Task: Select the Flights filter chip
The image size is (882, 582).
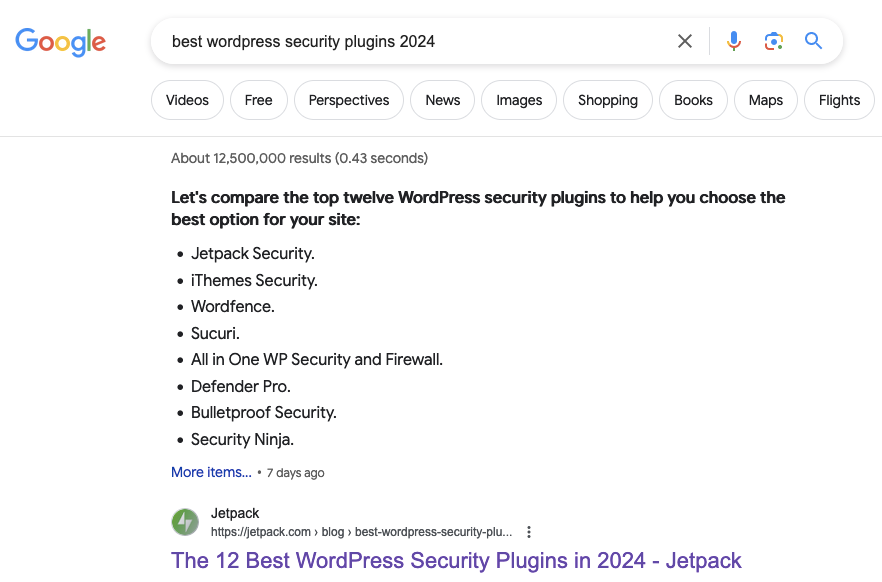Action: [839, 100]
